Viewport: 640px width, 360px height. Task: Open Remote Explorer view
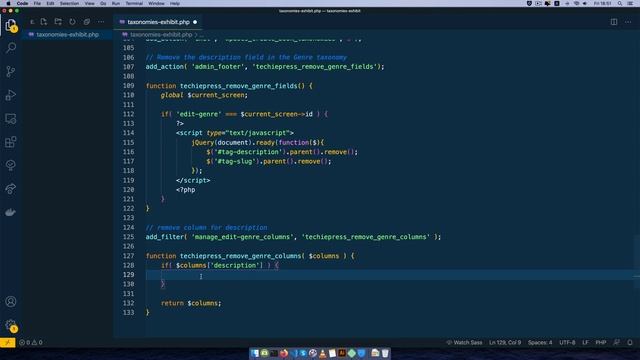[x=11, y=119]
